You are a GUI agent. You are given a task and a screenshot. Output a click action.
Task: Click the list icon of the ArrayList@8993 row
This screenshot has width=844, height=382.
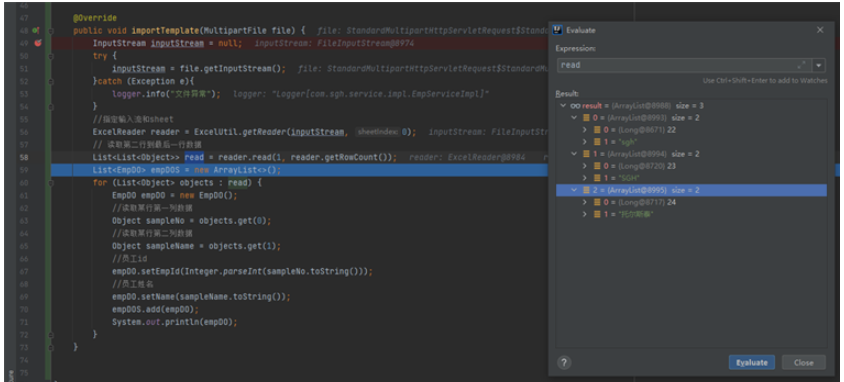click(x=585, y=118)
